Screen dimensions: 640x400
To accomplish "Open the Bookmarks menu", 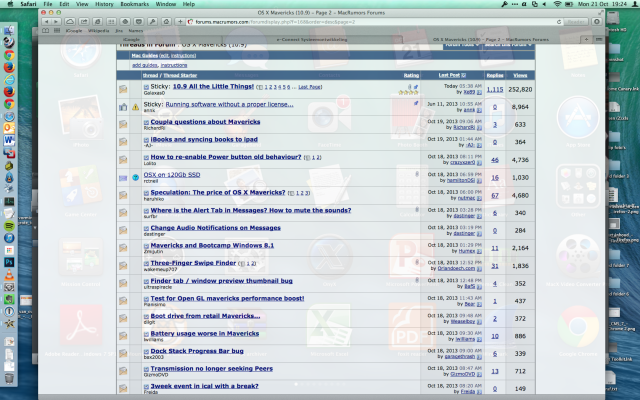I will coord(135,4).
